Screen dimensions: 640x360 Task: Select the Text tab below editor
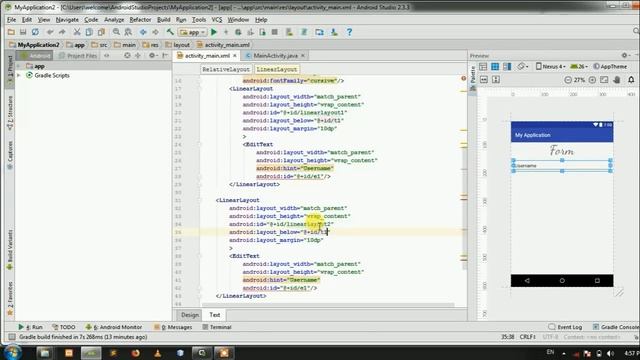pyautogui.click(x=215, y=315)
